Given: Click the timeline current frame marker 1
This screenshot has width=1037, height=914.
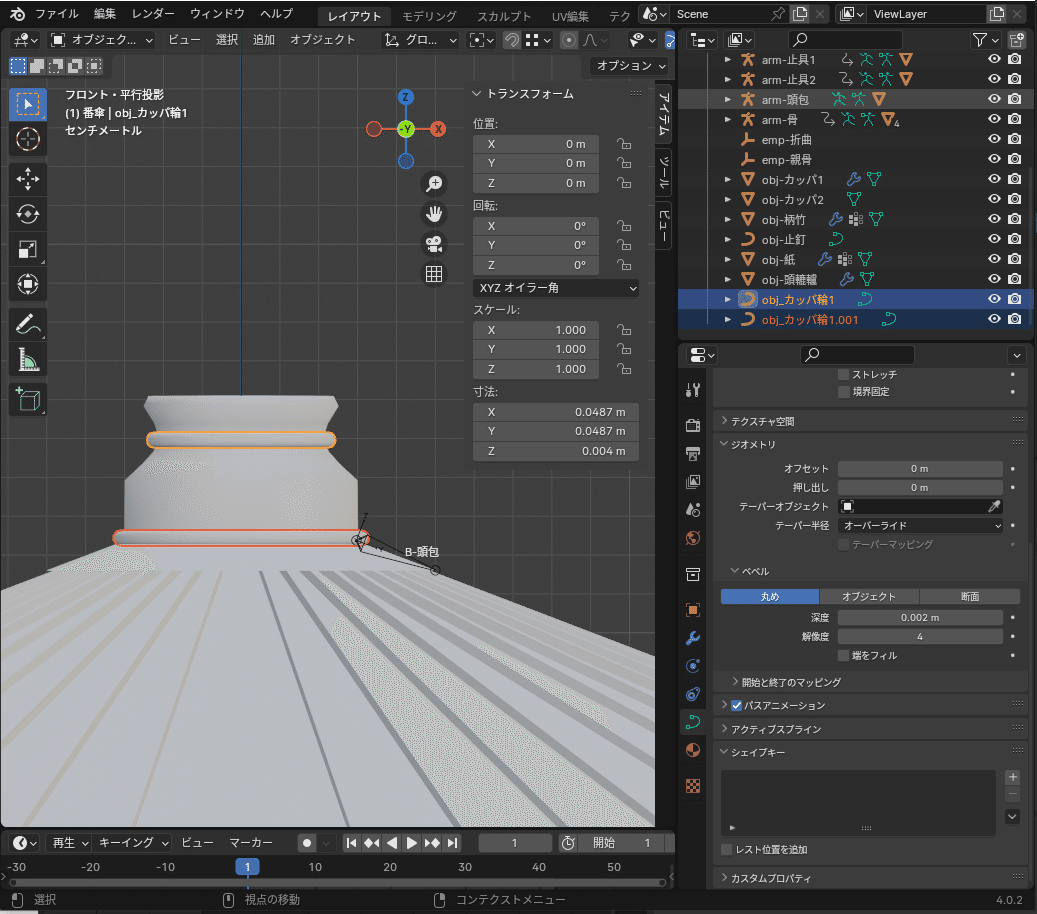Looking at the screenshot, I should (247, 867).
